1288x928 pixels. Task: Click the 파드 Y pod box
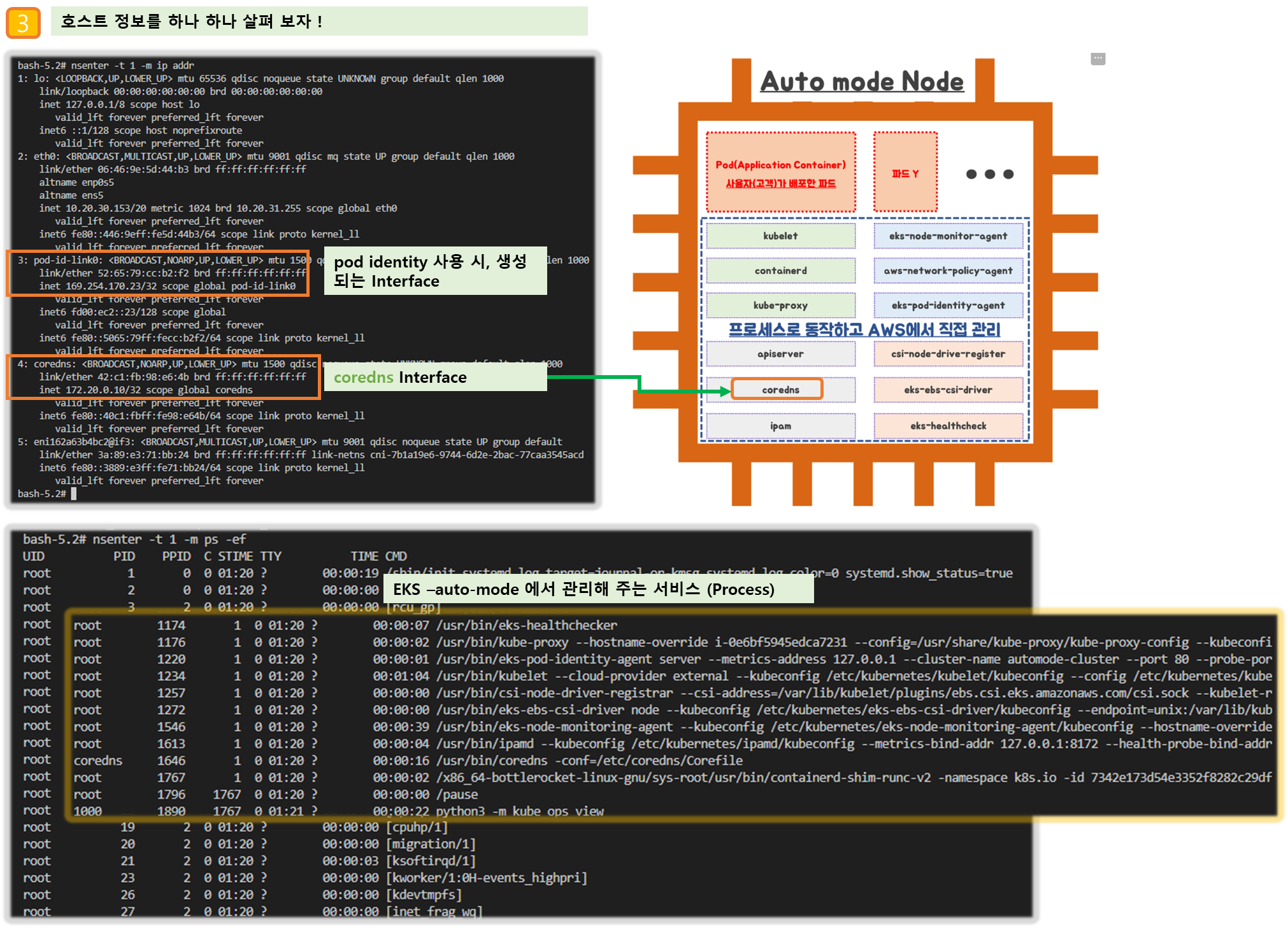[x=905, y=173]
